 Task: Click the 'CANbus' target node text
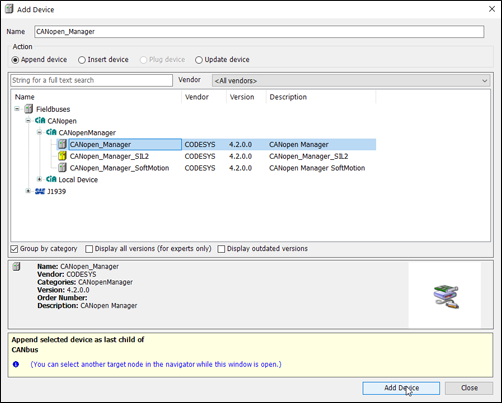25,350
